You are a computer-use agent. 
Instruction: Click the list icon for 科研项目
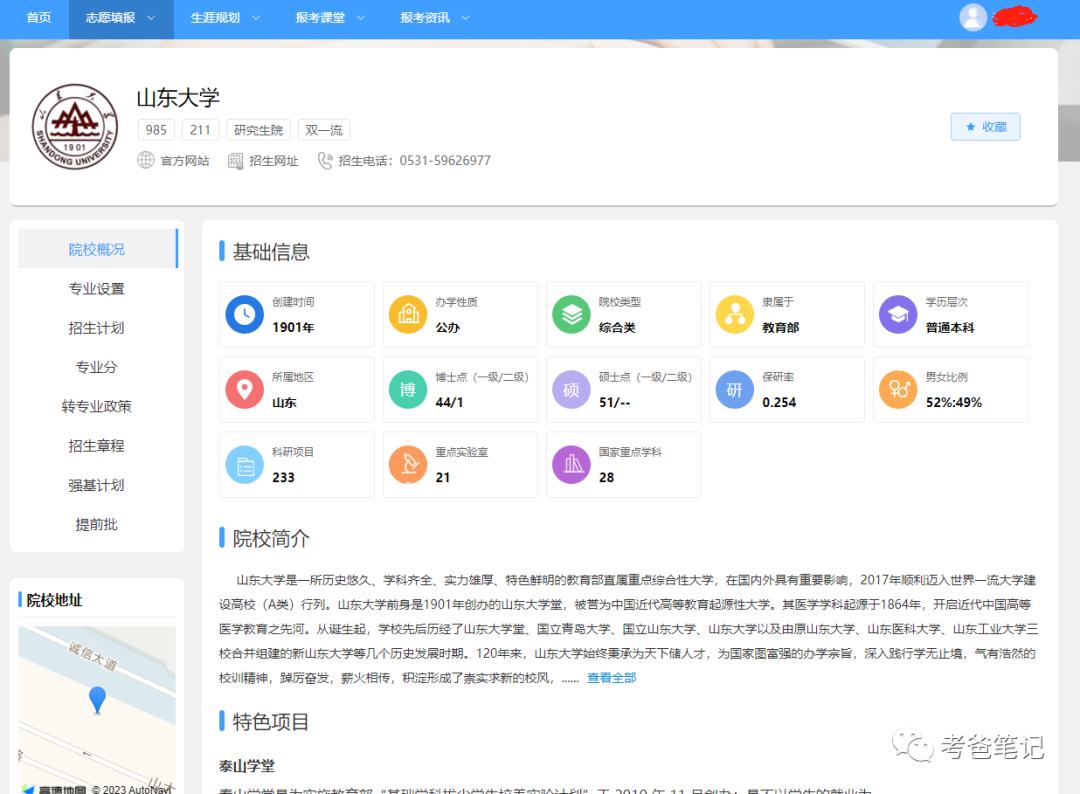pyautogui.click(x=245, y=464)
